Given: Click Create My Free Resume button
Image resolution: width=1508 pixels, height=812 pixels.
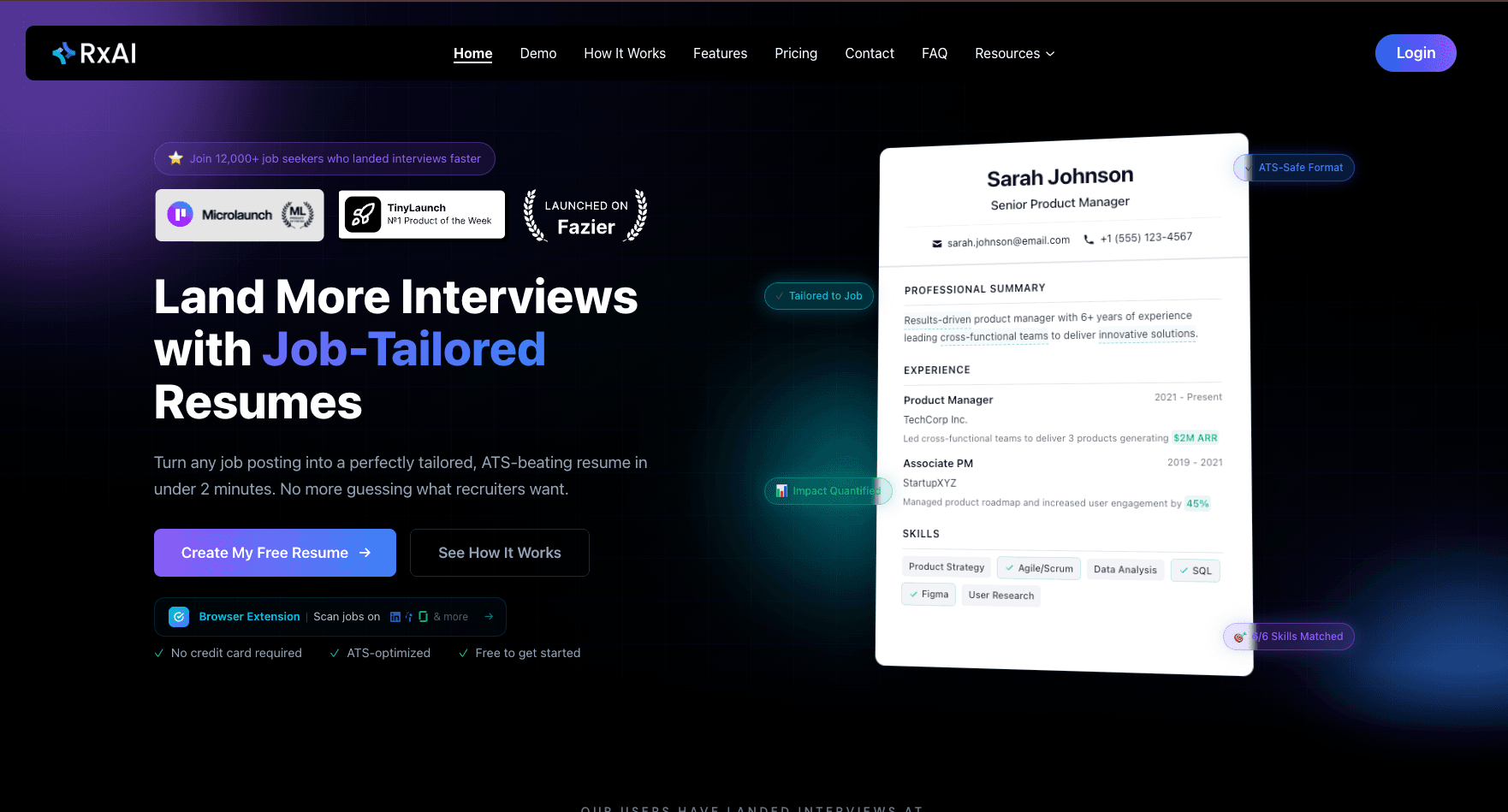Looking at the screenshot, I should coord(275,553).
